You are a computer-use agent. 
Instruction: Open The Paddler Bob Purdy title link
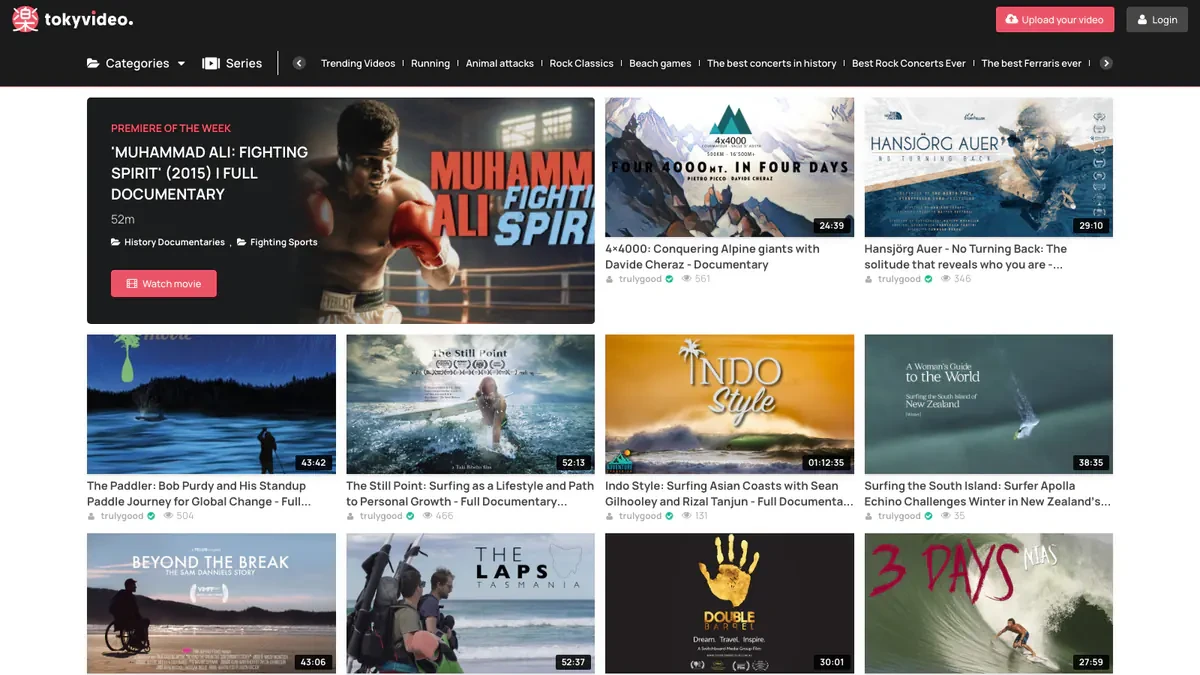[199, 494]
